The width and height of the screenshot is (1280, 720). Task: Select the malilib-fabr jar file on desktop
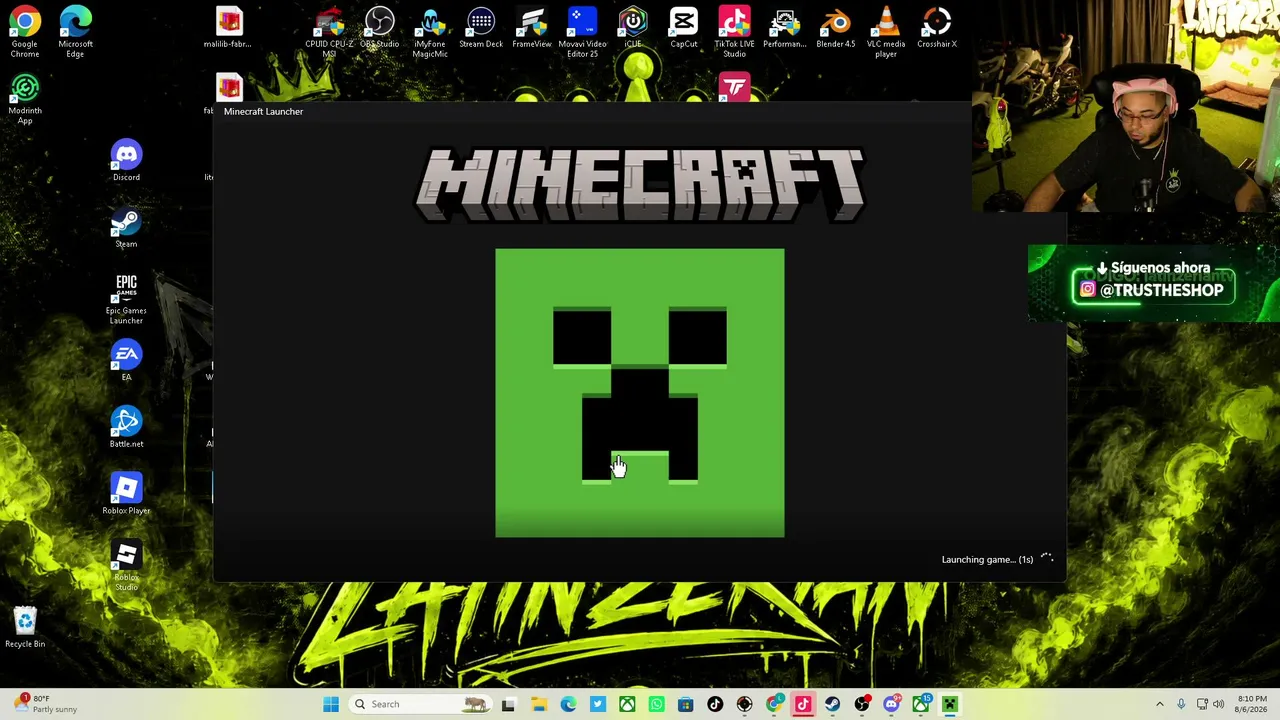click(x=228, y=27)
